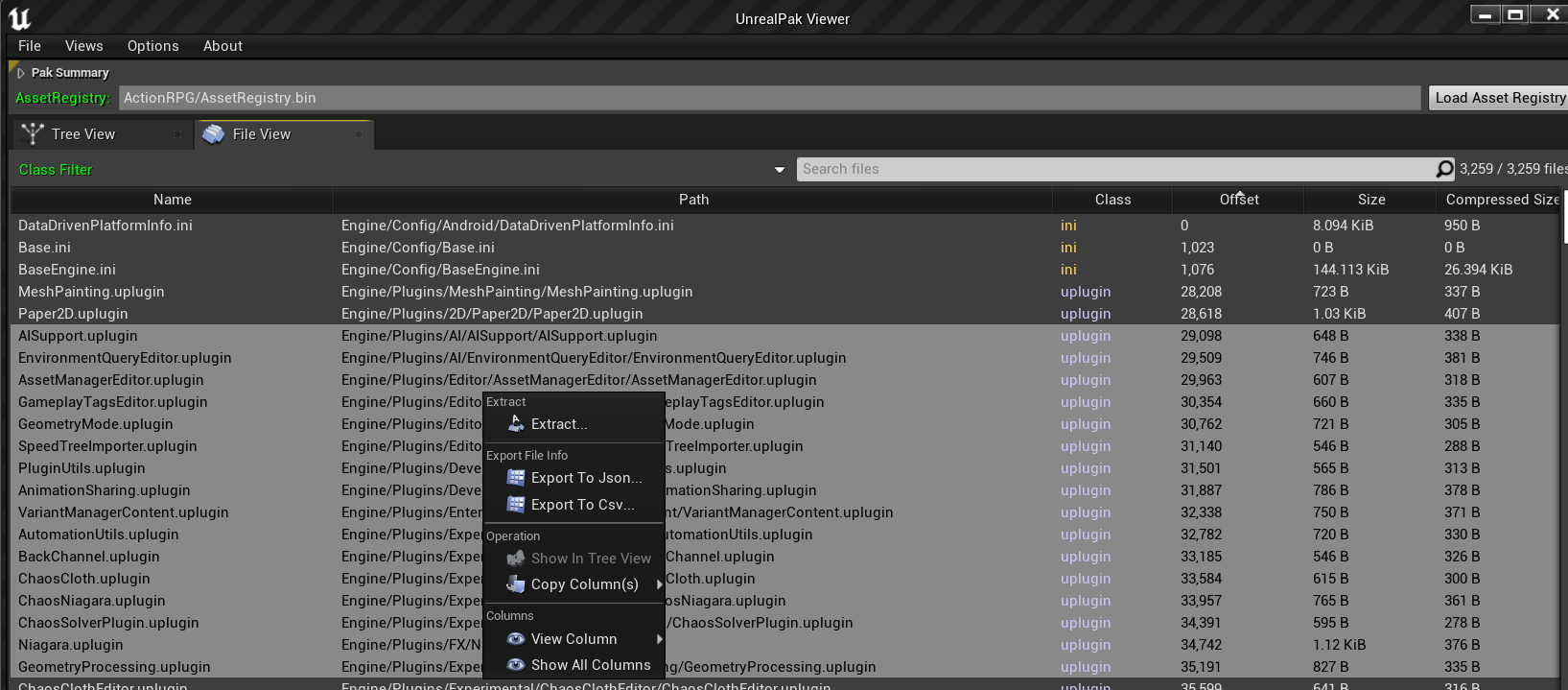Sort by the Offset column header
Screen dimensions: 1568x690
point(1239,200)
